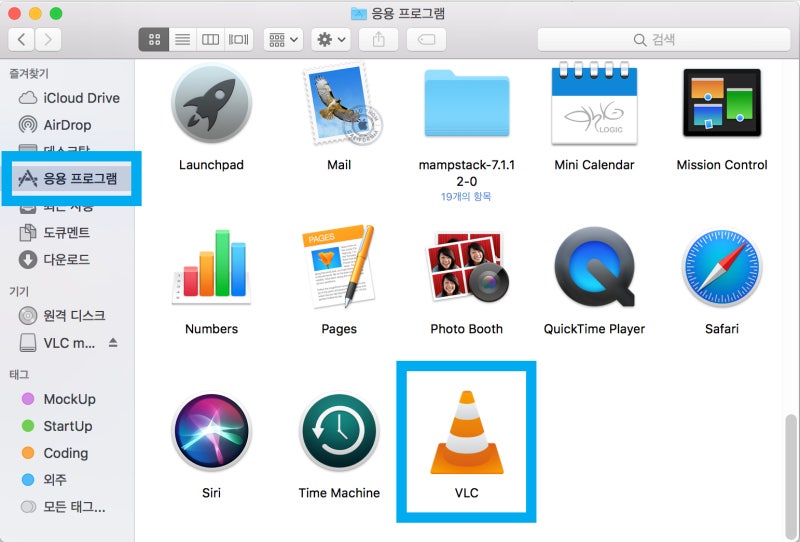800x542 pixels.
Task: Go forward with the right arrow button
Action: point(48,39)
